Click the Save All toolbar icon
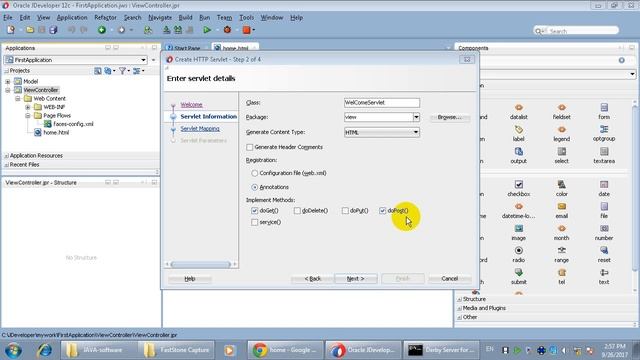The height and width of the screenshot is (360, 640). [53, 30]
